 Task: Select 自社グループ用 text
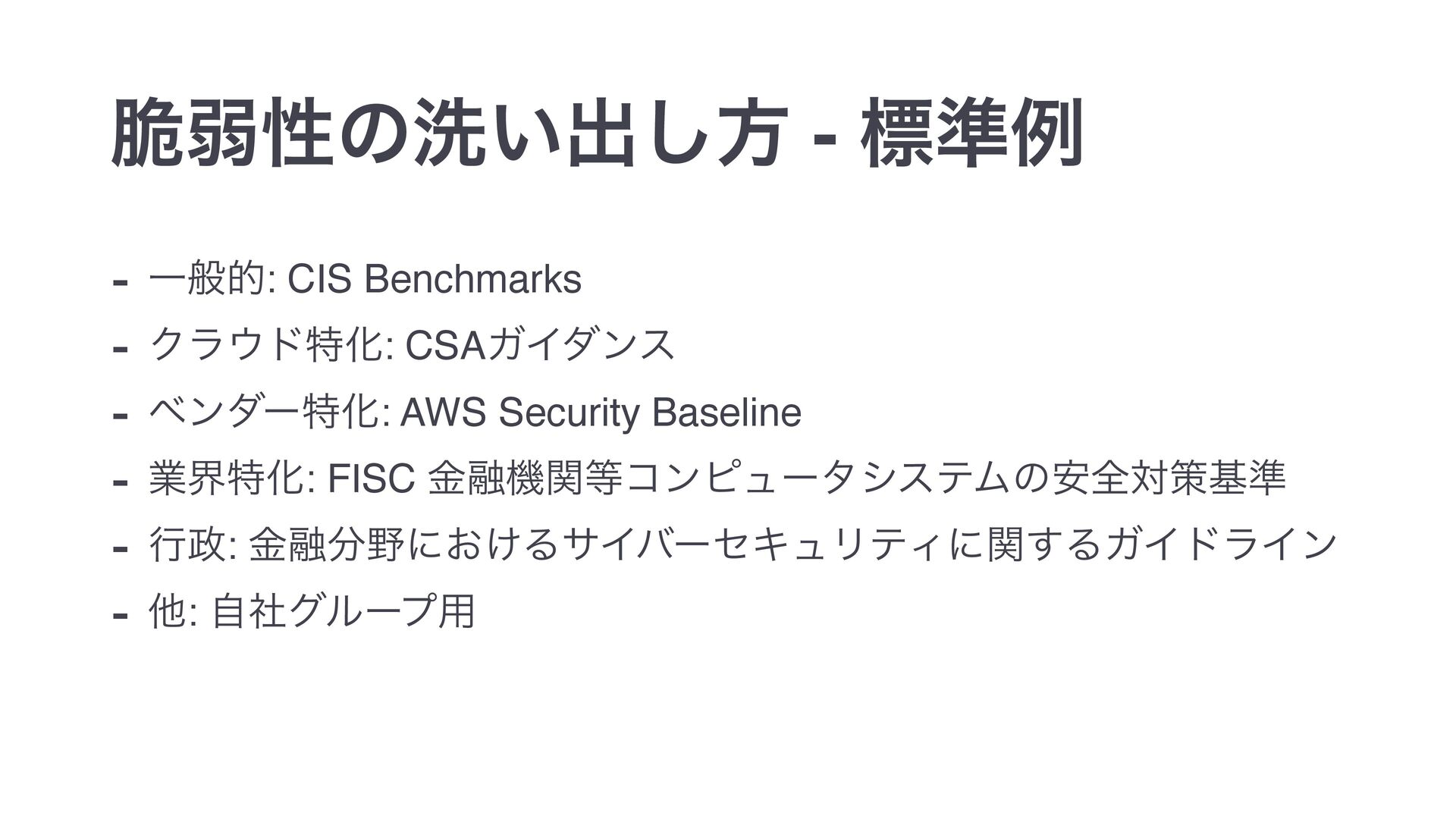coord(343,612)
